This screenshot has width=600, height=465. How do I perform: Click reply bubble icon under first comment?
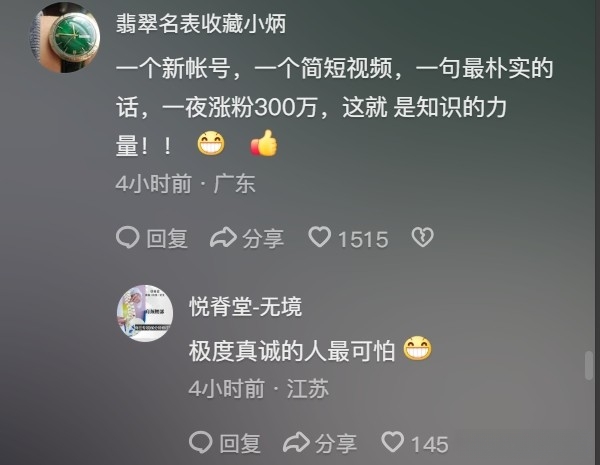click(x=127, y=237)
